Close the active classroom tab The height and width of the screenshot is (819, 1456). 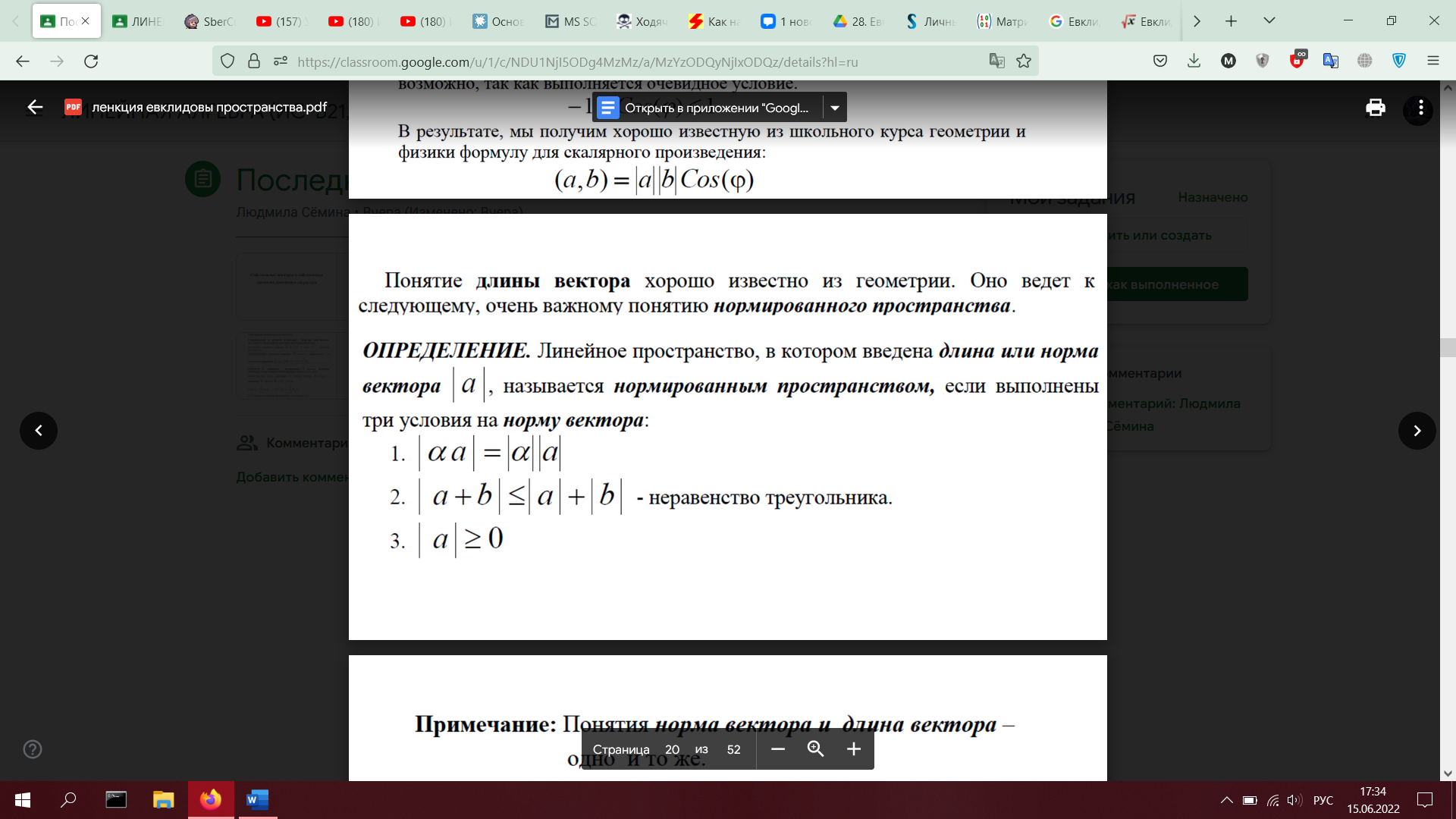[86, 21]
